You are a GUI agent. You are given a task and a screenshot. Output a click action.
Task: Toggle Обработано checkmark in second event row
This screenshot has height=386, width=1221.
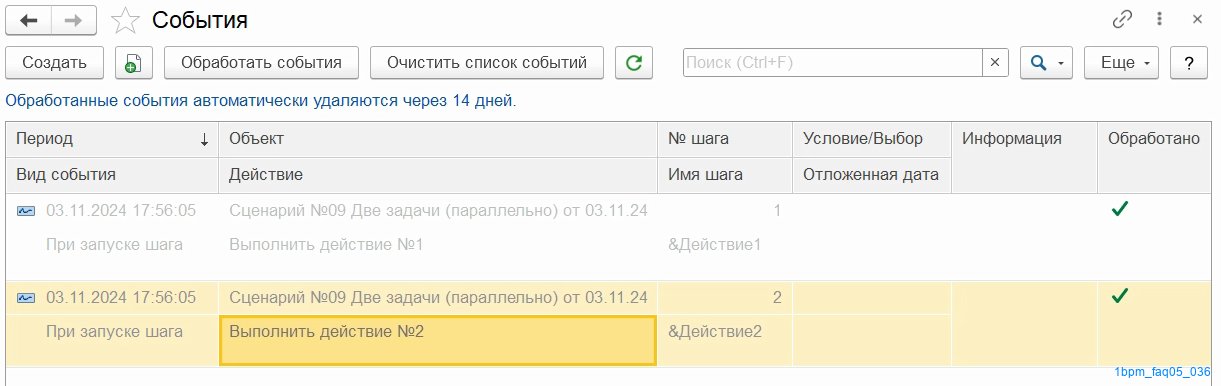pyautogui.click(x=1120, y=296)
